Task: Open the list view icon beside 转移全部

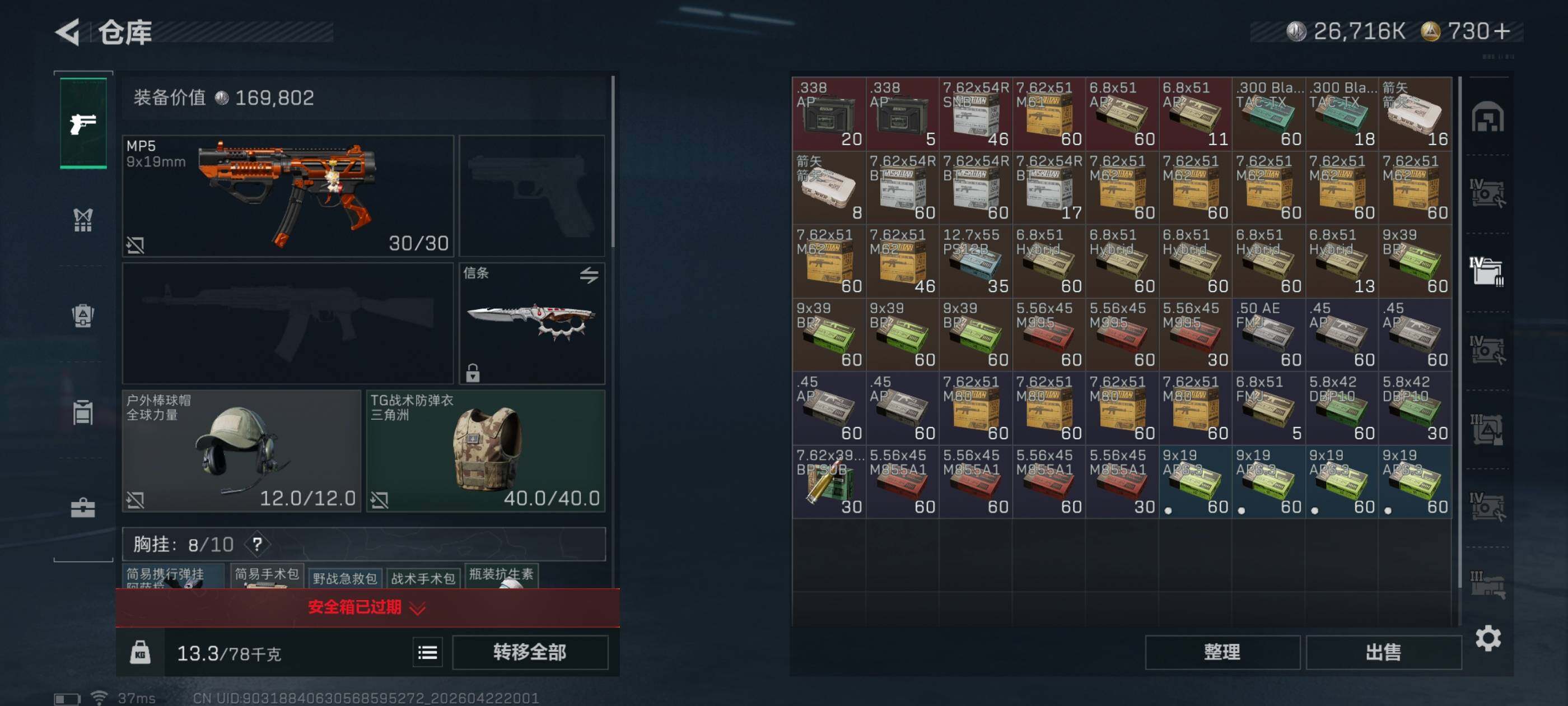Action: point(427,652)
